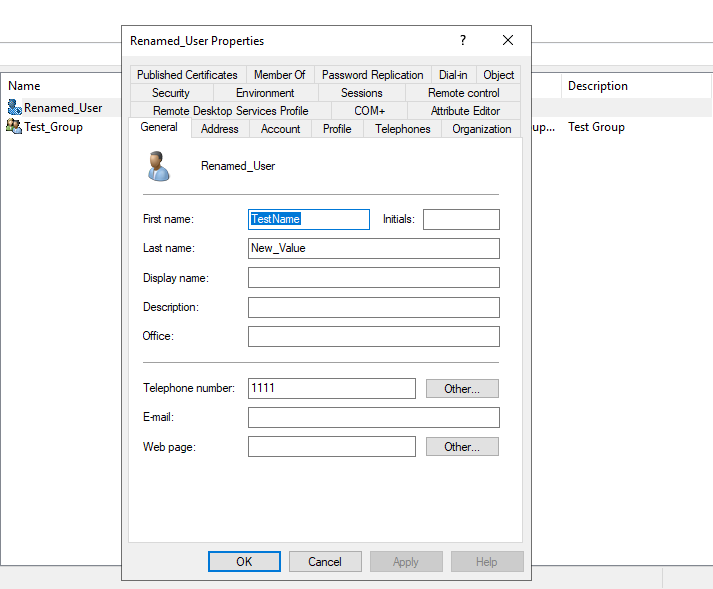This screenshot has width=713, height=589.
Task: Click the Test_Group group icon
Action: (x=14, y=127)
